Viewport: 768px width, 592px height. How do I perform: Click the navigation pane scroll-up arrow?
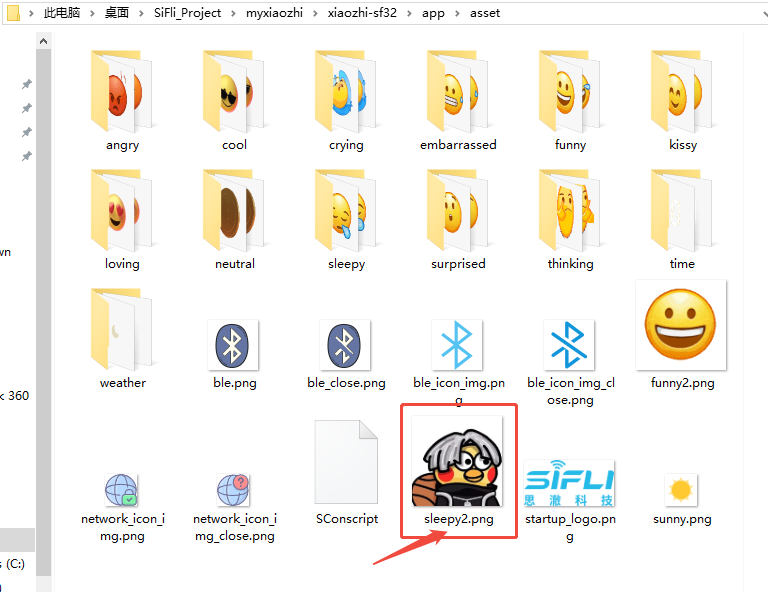43,41
